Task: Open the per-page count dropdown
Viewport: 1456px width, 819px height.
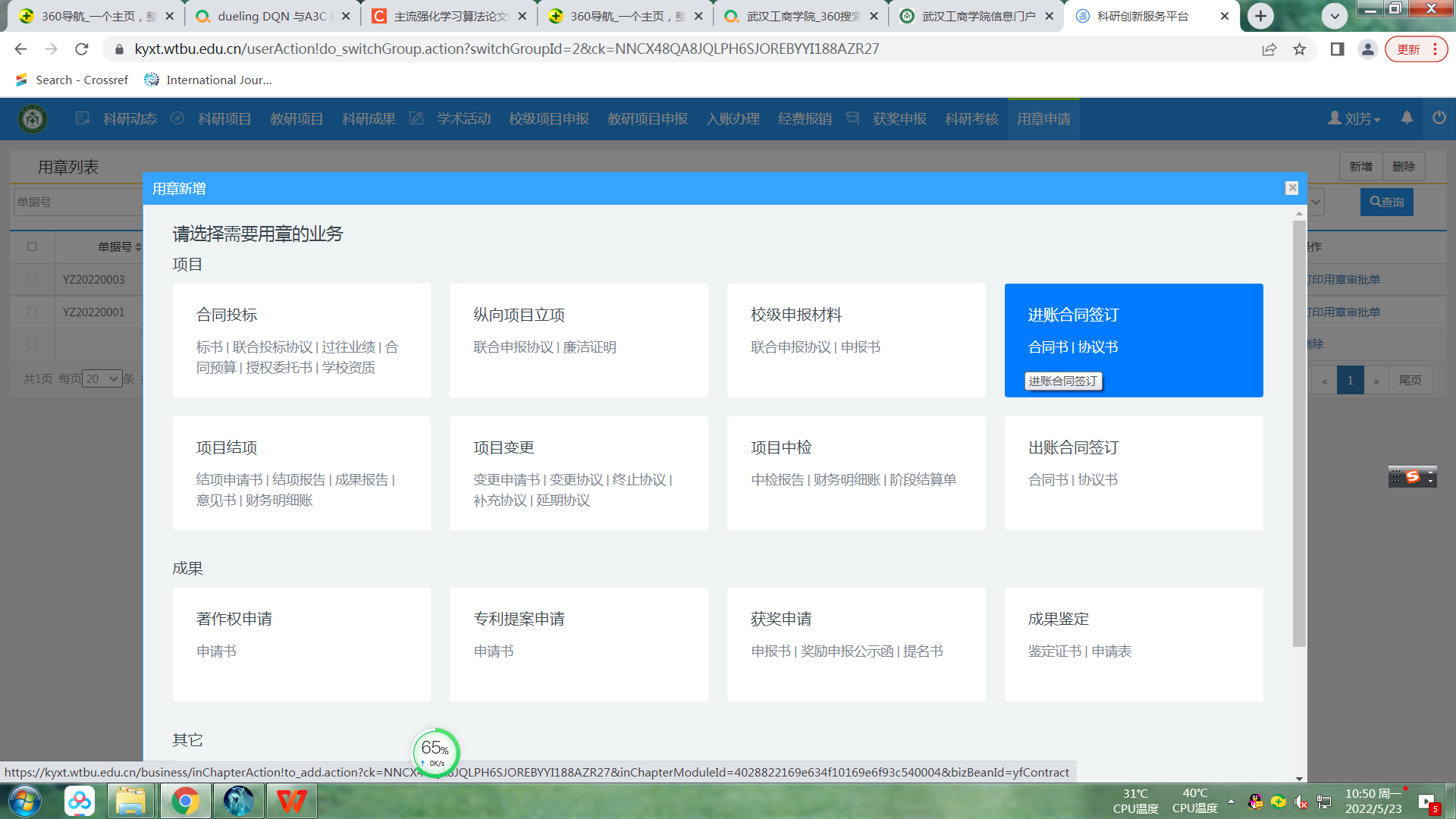Action: [x=102, y=379]
